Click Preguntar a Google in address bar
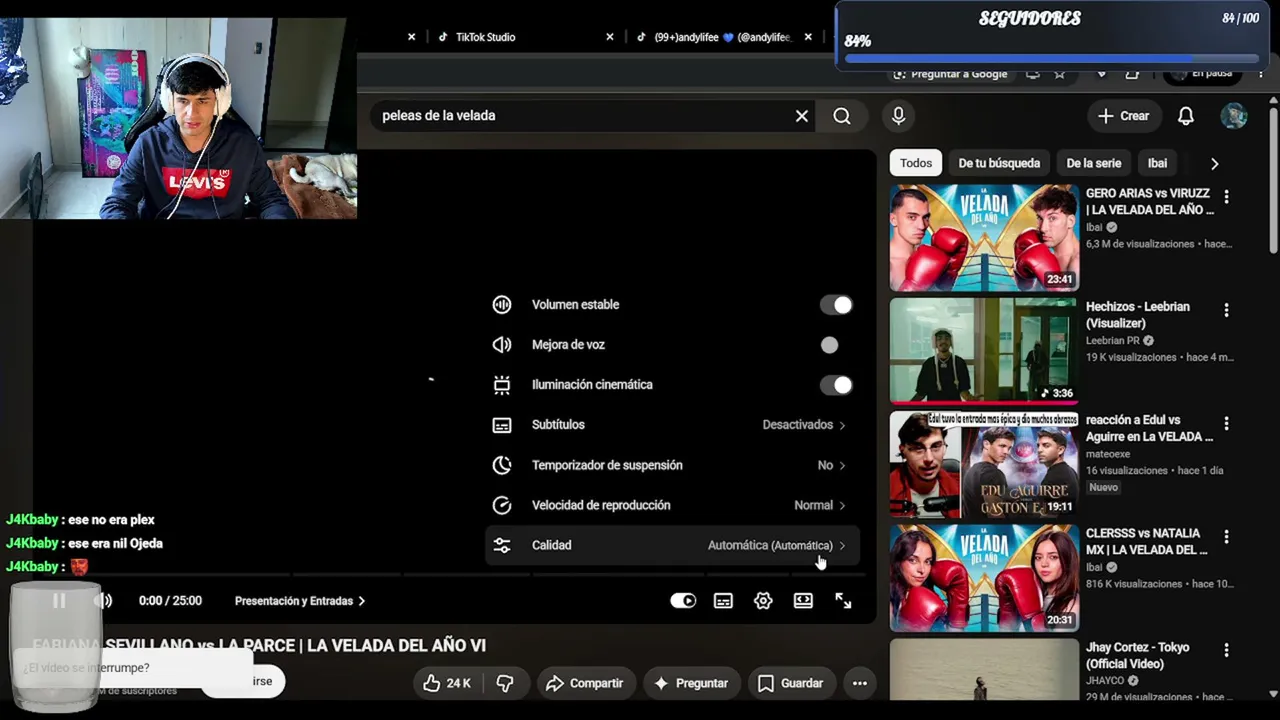This screenshot has height=720, width=1280. pyautogui.click(x=950, y=73)
